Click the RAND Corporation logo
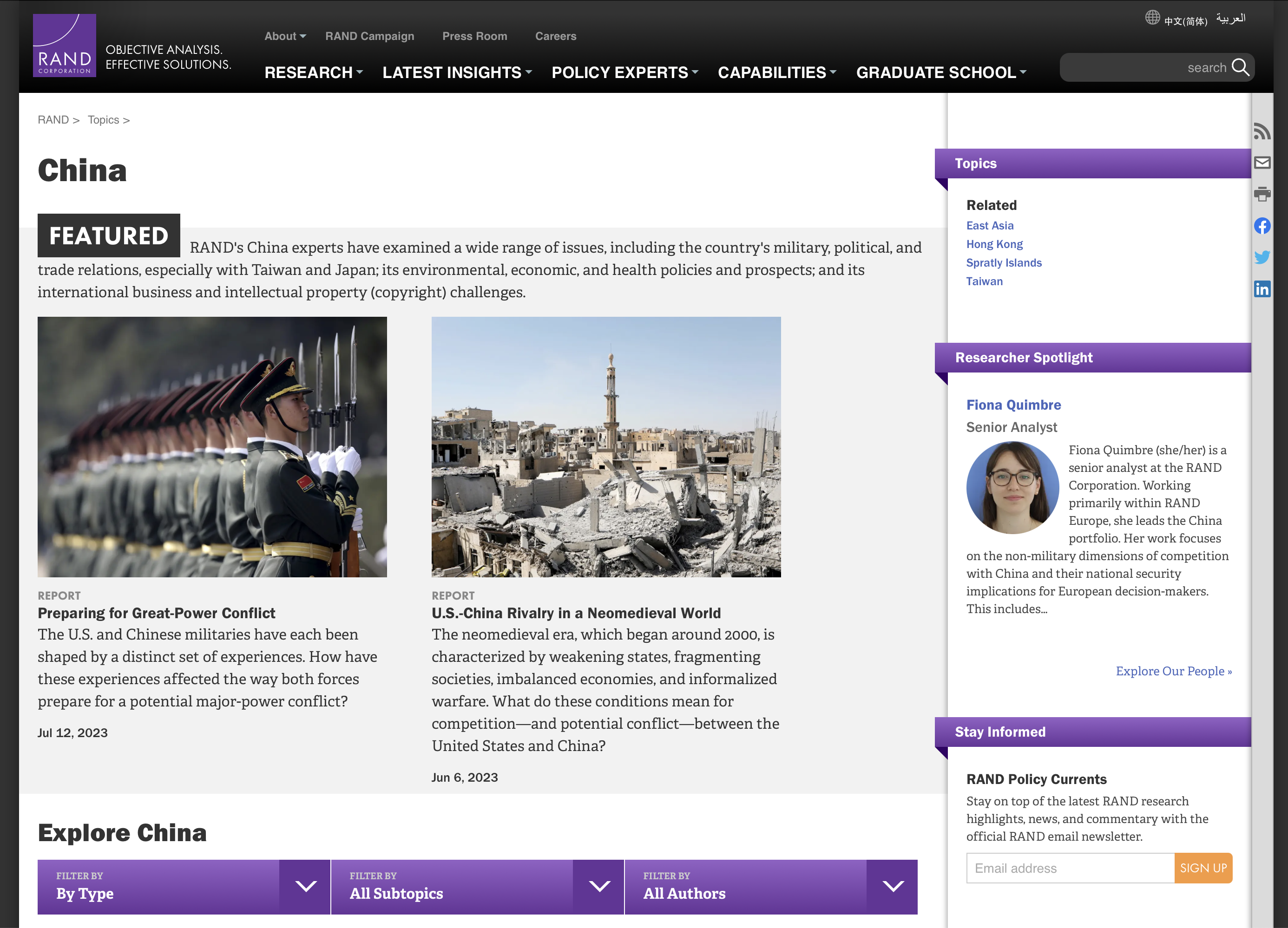The height and width of the screenshot is (928, 1288). (64, 46)
